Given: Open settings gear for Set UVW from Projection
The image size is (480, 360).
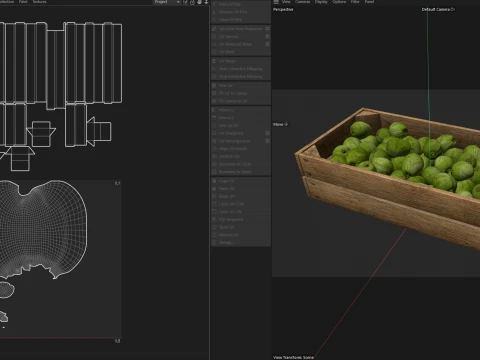Looking at the screenshot, I should [x=267, y=29].
